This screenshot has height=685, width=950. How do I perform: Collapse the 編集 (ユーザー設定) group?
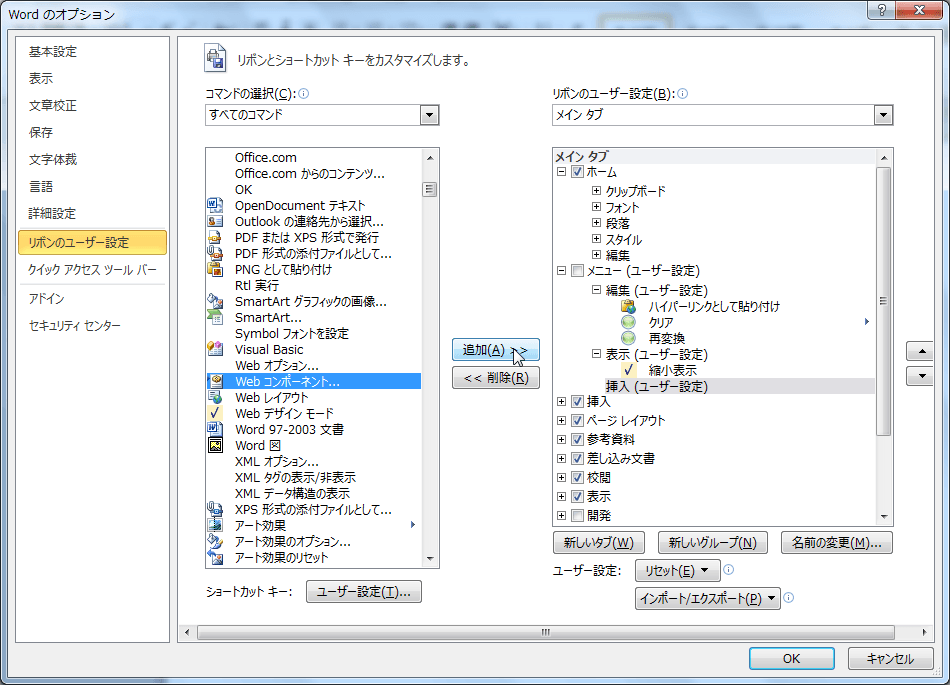(596, 290)
